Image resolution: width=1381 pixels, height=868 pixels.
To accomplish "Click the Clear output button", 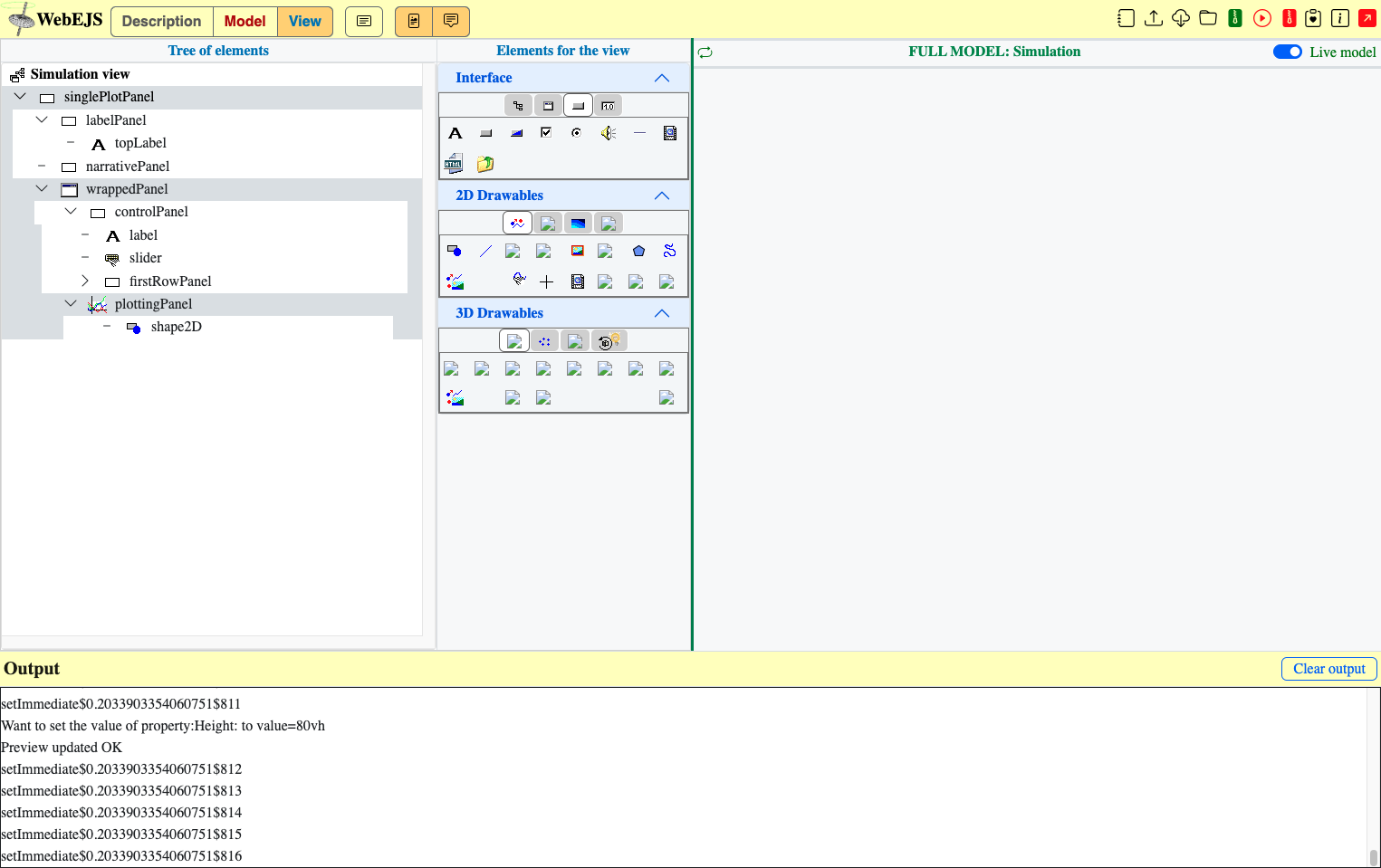I will tap(1329, 669).
